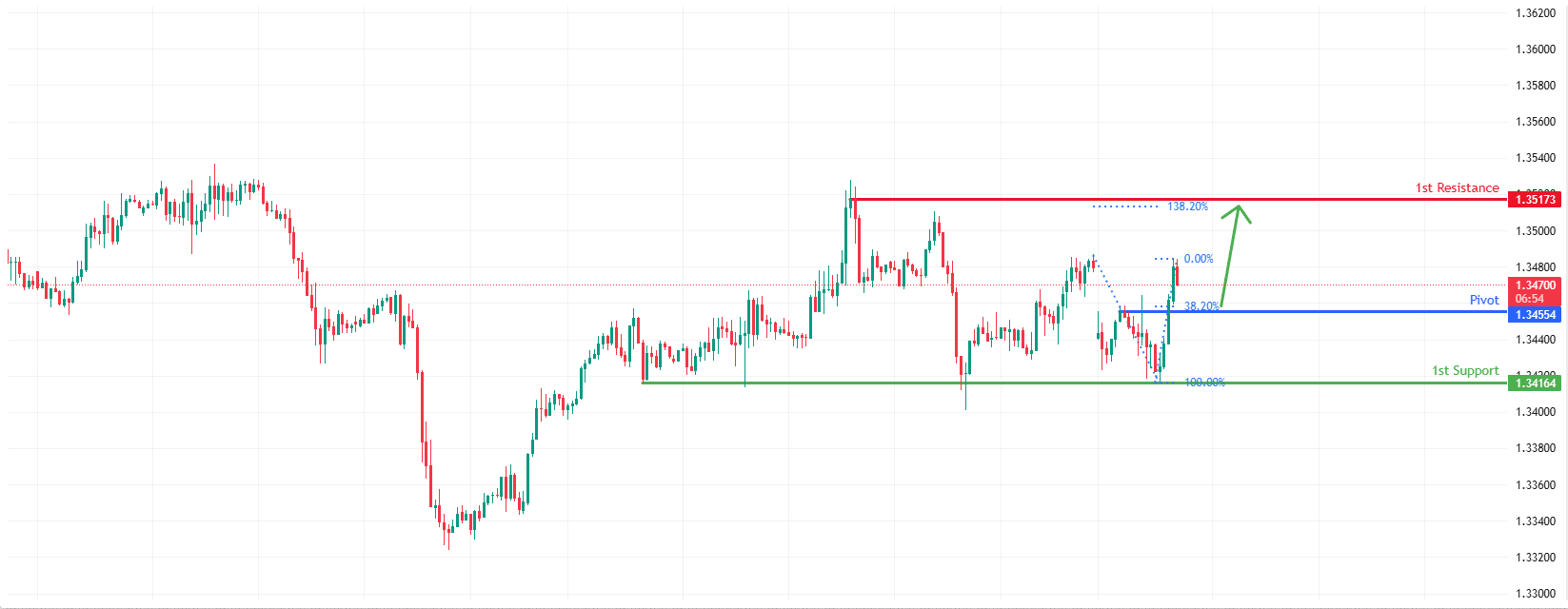The image size is (1568, 609).
Task: Click 1.33000 on the price axis
Action: pos(1535,594)
